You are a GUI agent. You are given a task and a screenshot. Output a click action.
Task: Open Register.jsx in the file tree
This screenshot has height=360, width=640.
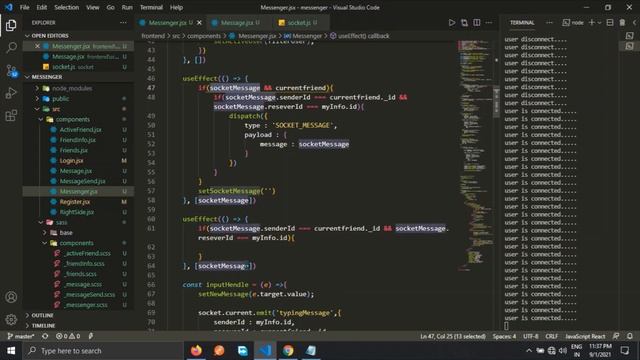(75, 202)
